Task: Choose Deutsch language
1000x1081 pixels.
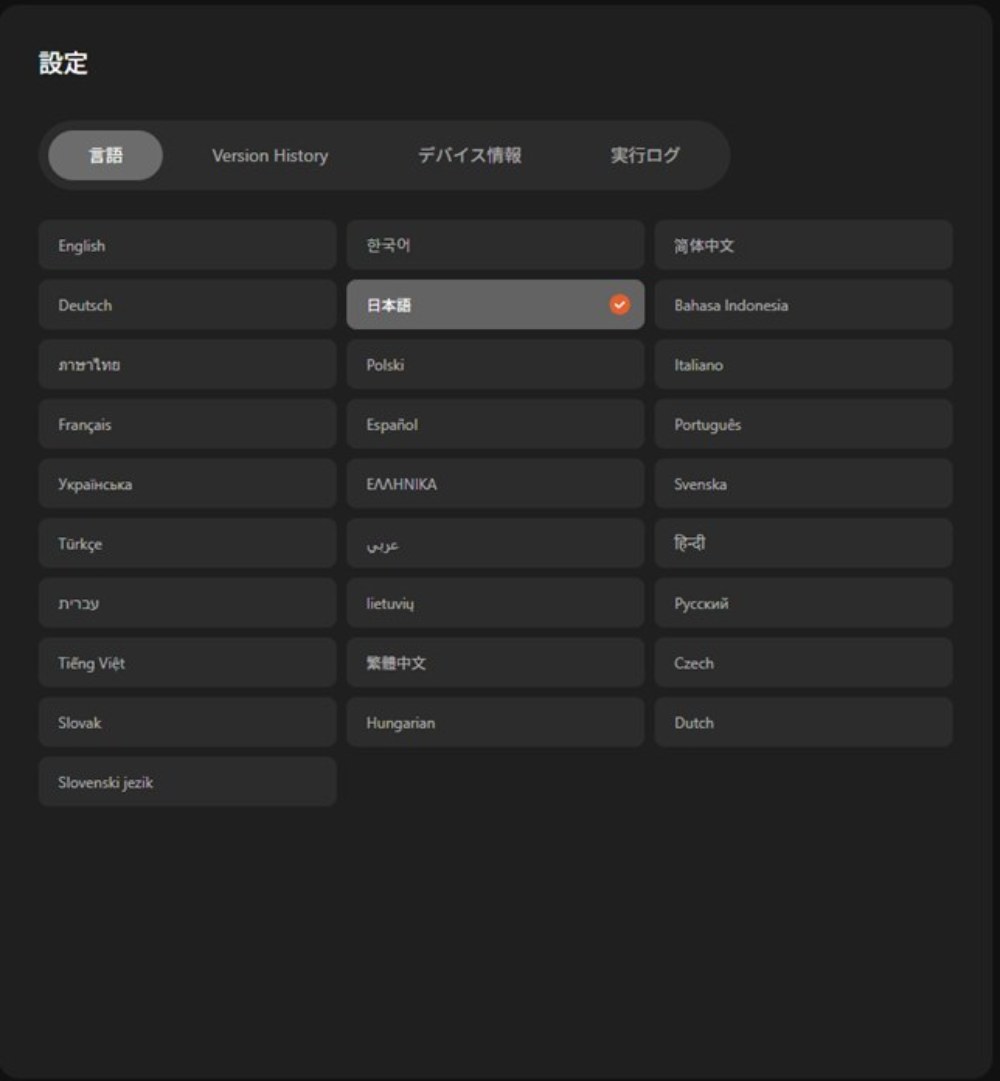Action: [187, 305]
